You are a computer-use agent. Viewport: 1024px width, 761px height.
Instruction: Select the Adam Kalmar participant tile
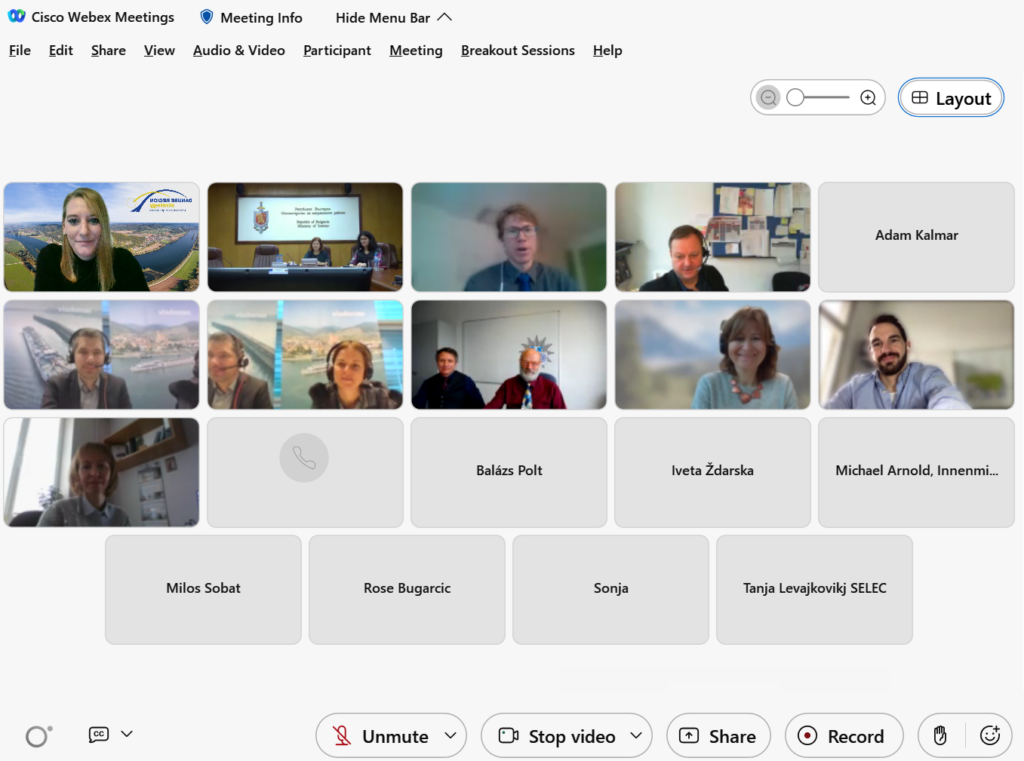coord(916,236)
